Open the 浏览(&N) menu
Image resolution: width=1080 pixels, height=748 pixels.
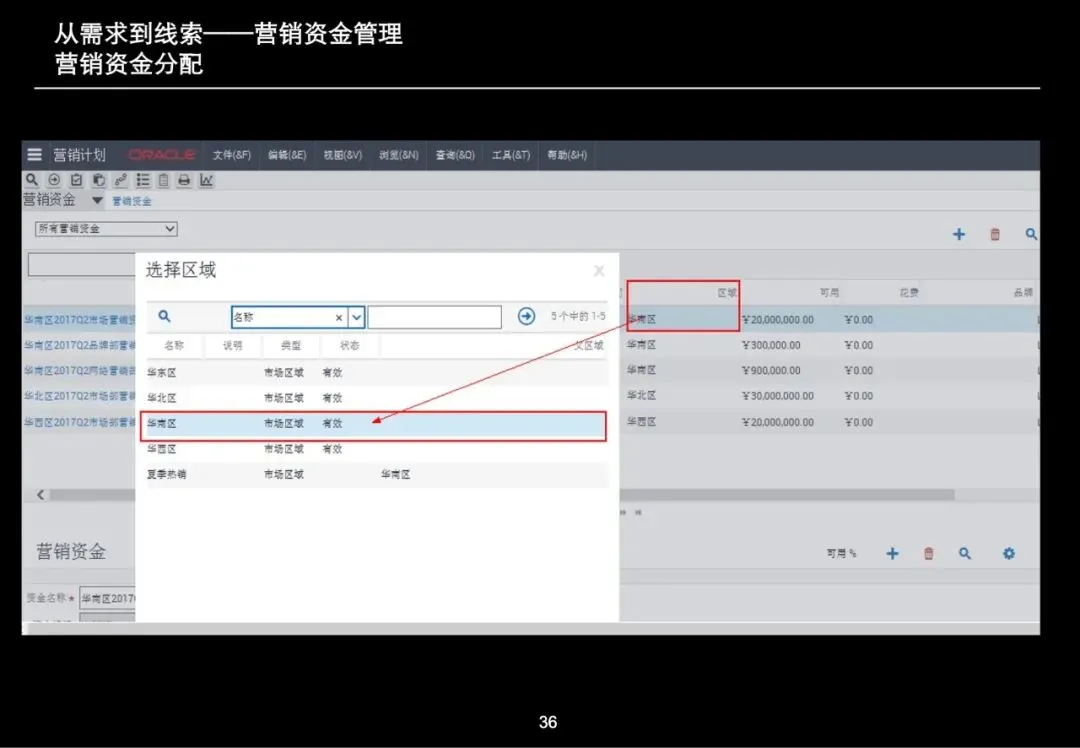(x=399, y=155)
